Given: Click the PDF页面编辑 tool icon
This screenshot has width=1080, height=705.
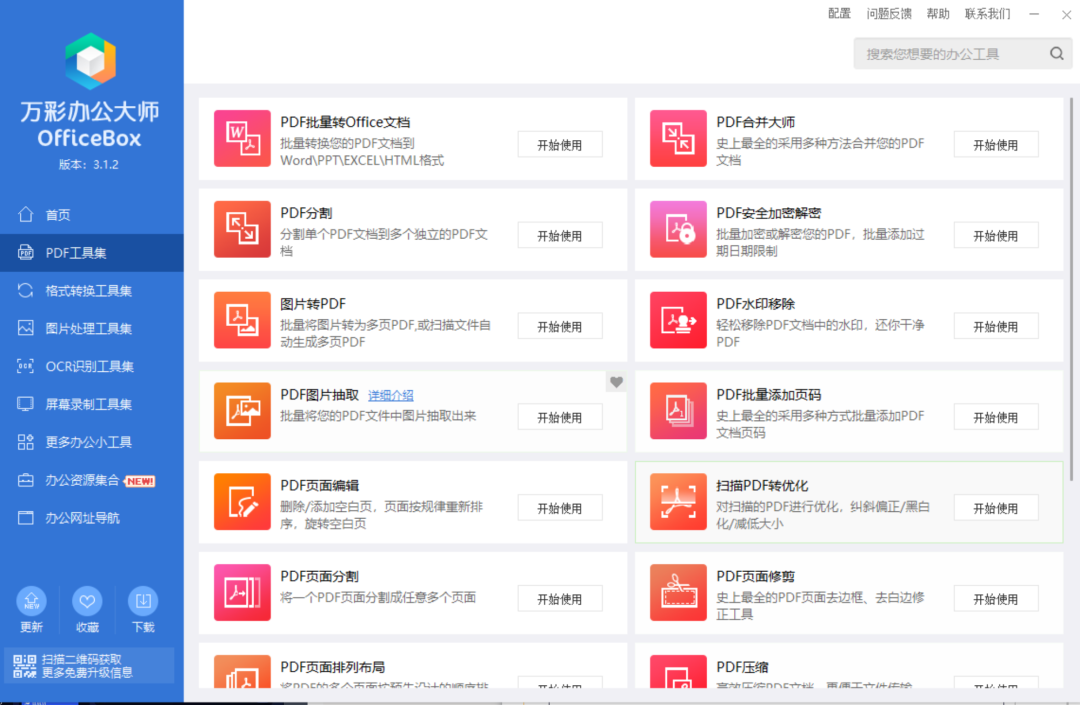Looking at the screenshot, I should point(241,502).
